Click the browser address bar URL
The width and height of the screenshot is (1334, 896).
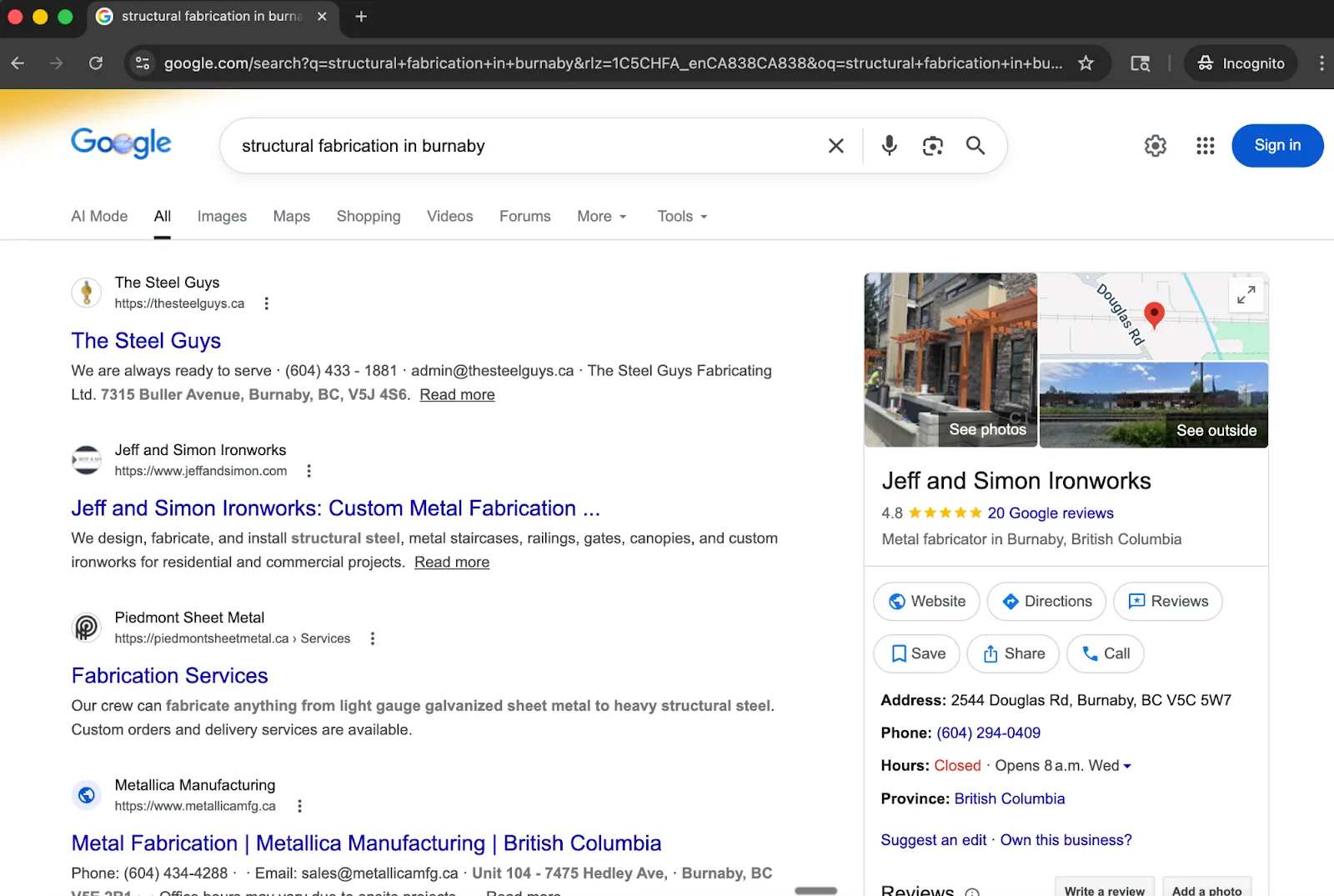[x=613, y=63]
